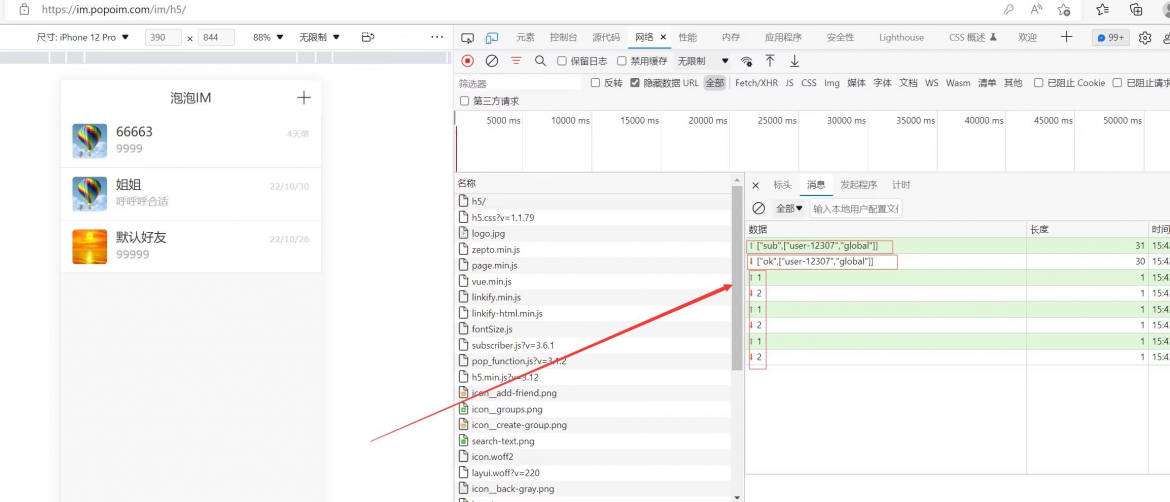Uncheck the 隐藏数据 URL checkbox
The image size is (1170, 502).
coord(635,83)
